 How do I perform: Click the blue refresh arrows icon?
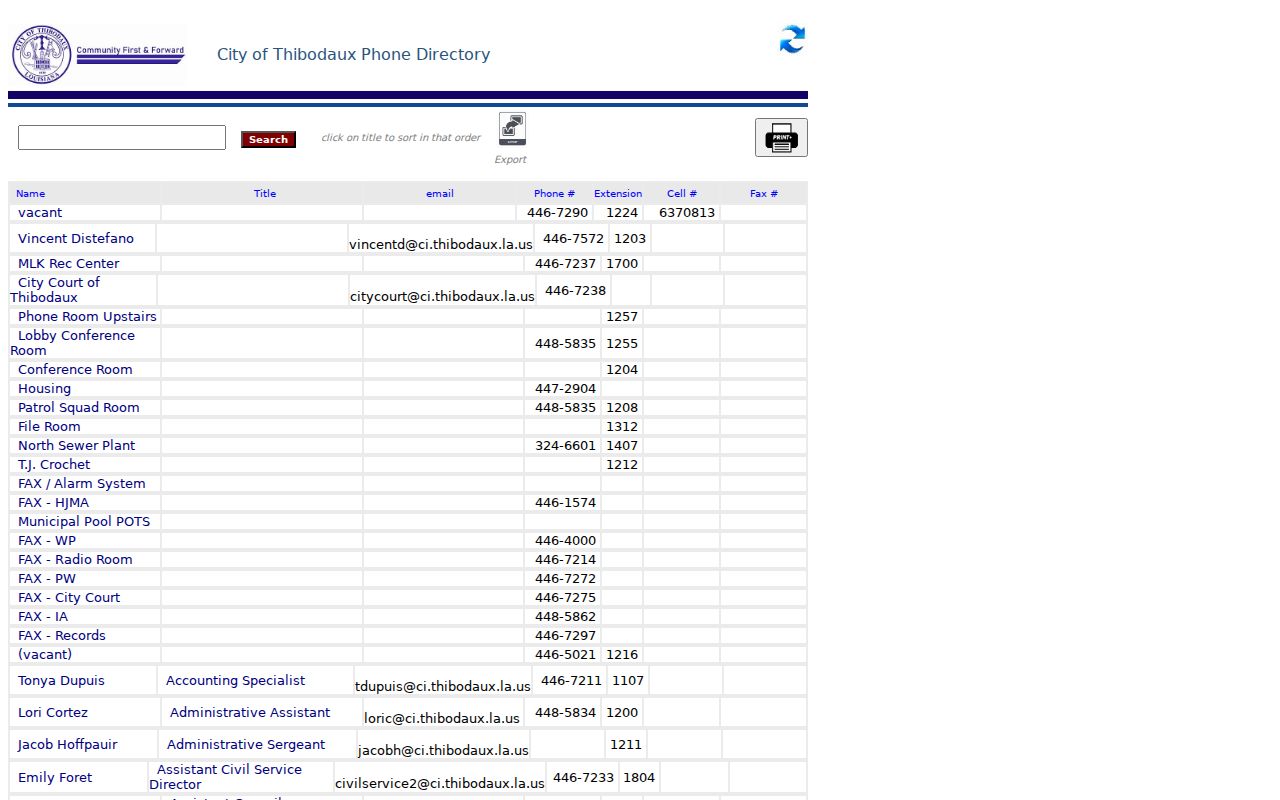click(x=792, y=39)
